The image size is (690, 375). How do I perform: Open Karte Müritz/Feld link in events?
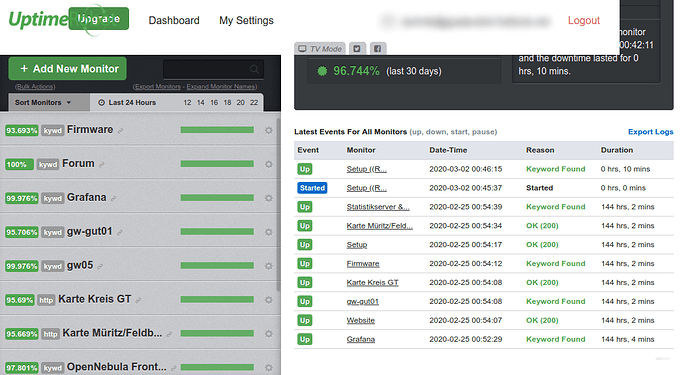380,226
